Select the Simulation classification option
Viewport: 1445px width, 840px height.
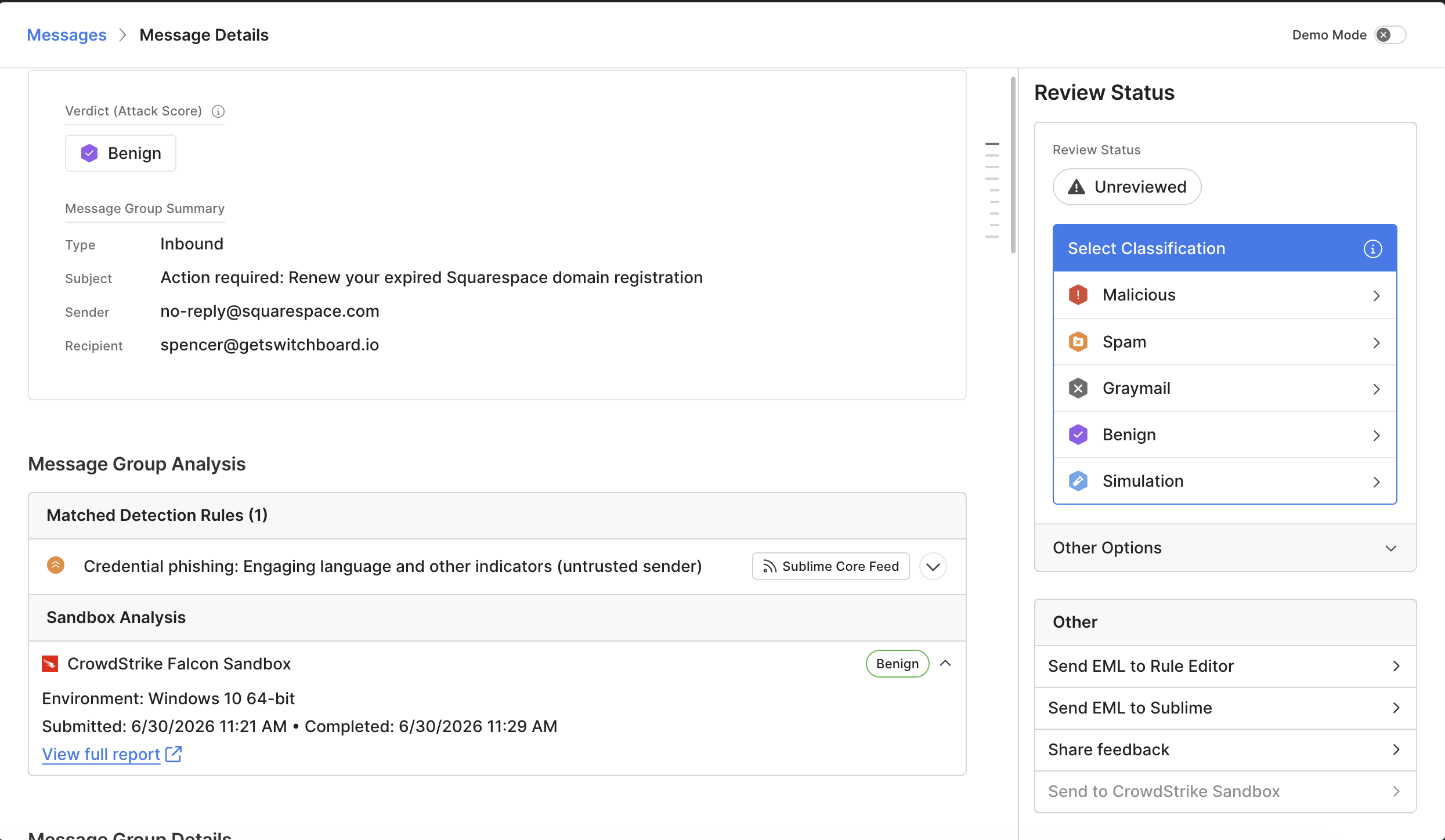tap(1224, 481)
